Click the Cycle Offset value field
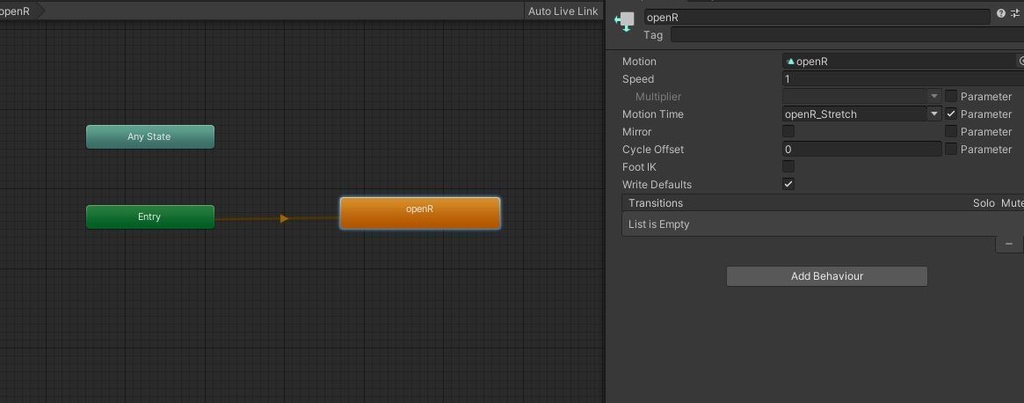 click(862, 149)
